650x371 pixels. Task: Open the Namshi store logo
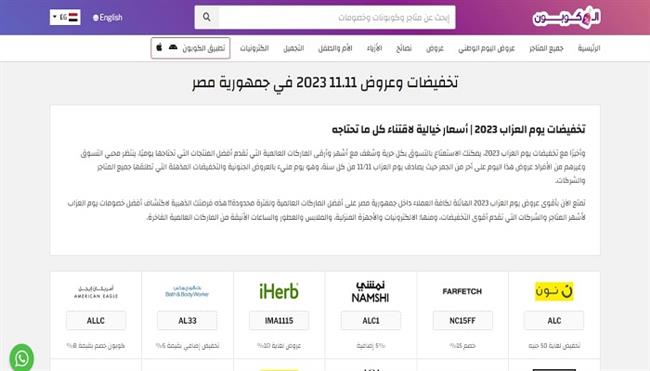(370, 292)
